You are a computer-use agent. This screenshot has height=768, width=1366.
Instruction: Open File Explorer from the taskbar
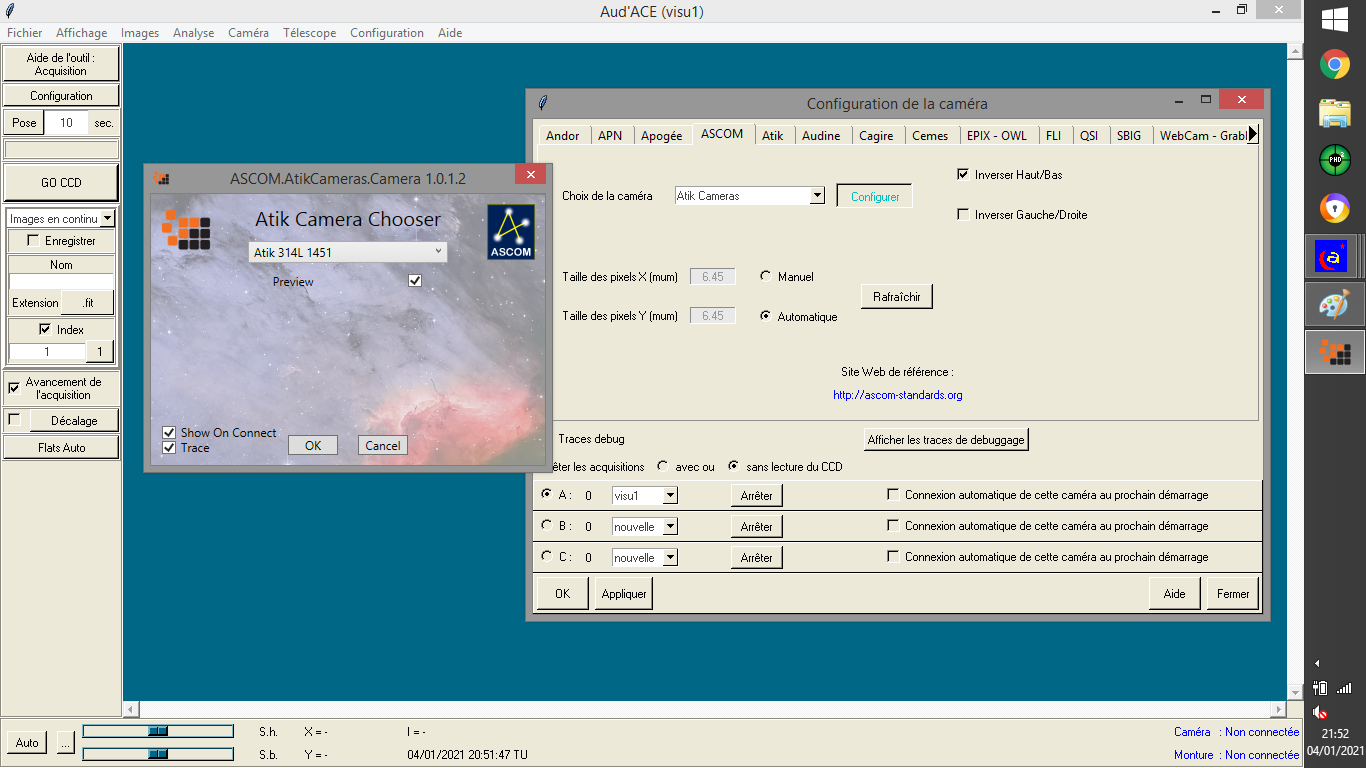coord(1334,113)
